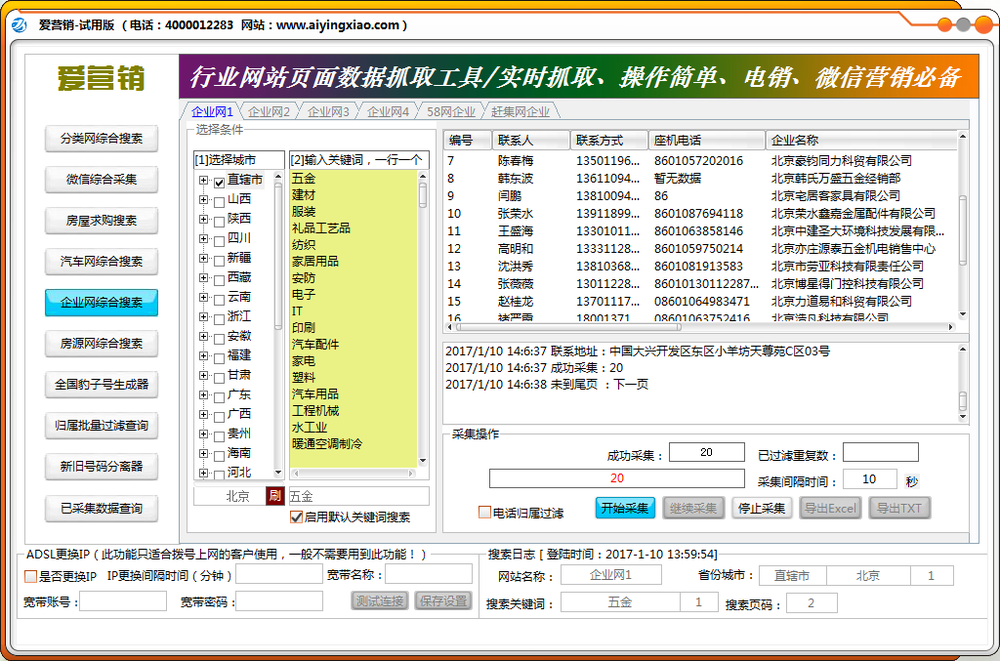Open 房源网综合搜索 from sidebar
Screen dimensions: 1000x661
point(101,343)
